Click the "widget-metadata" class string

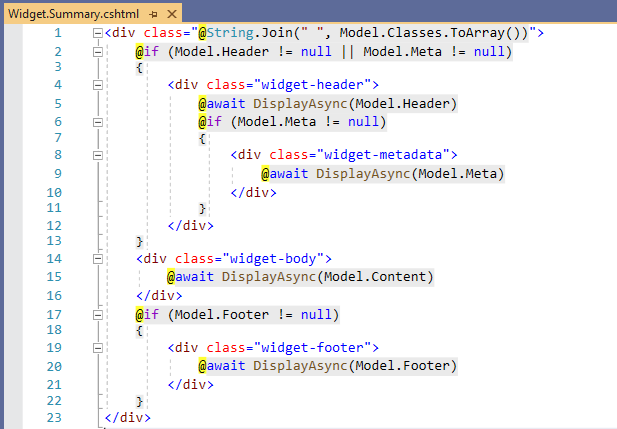[387, 155]
